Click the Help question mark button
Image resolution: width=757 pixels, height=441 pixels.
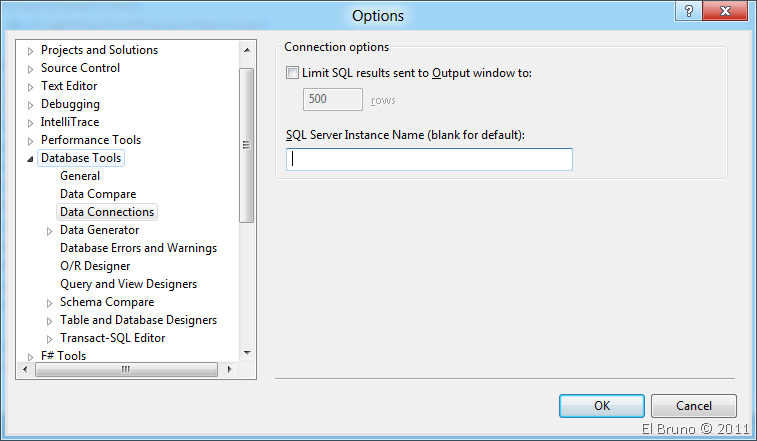coord(688,11)
